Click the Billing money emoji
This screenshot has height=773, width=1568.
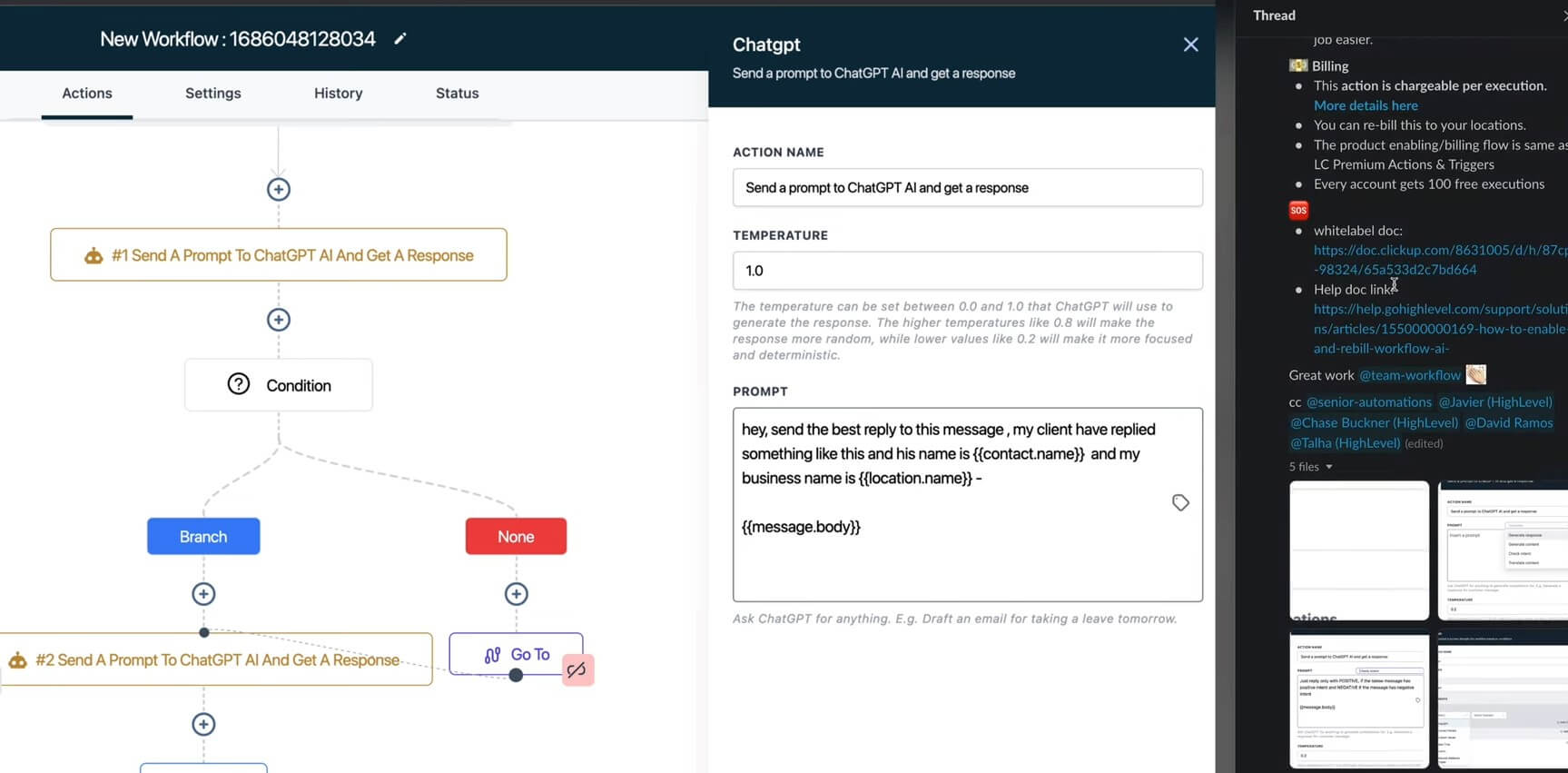[x=1298, y=65]
